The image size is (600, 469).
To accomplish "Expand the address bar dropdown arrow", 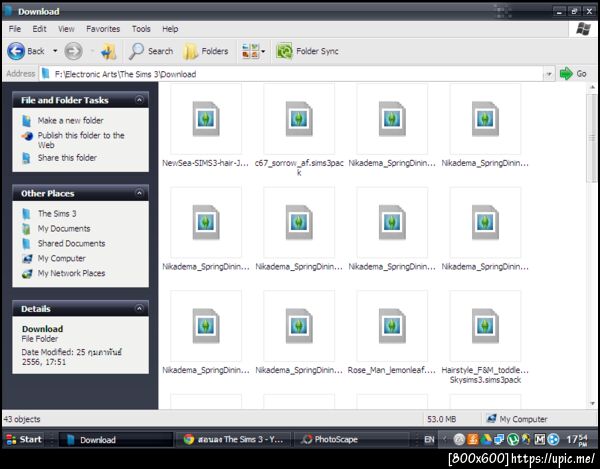I will 549,74.
